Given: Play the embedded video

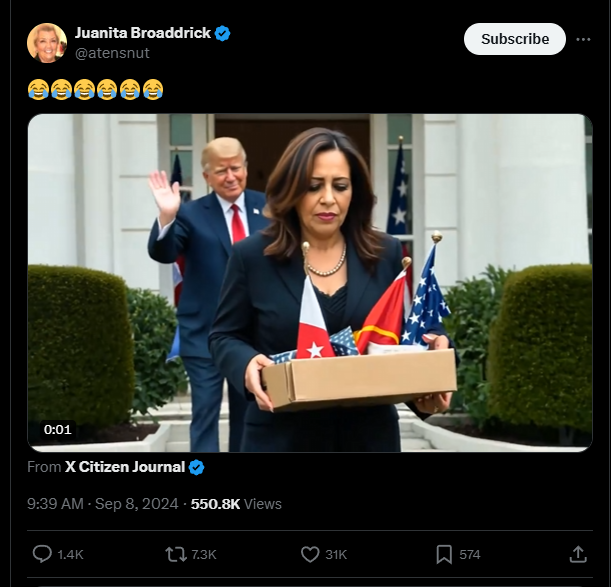Looking at the screenshot, I should (x=310, y=283).
